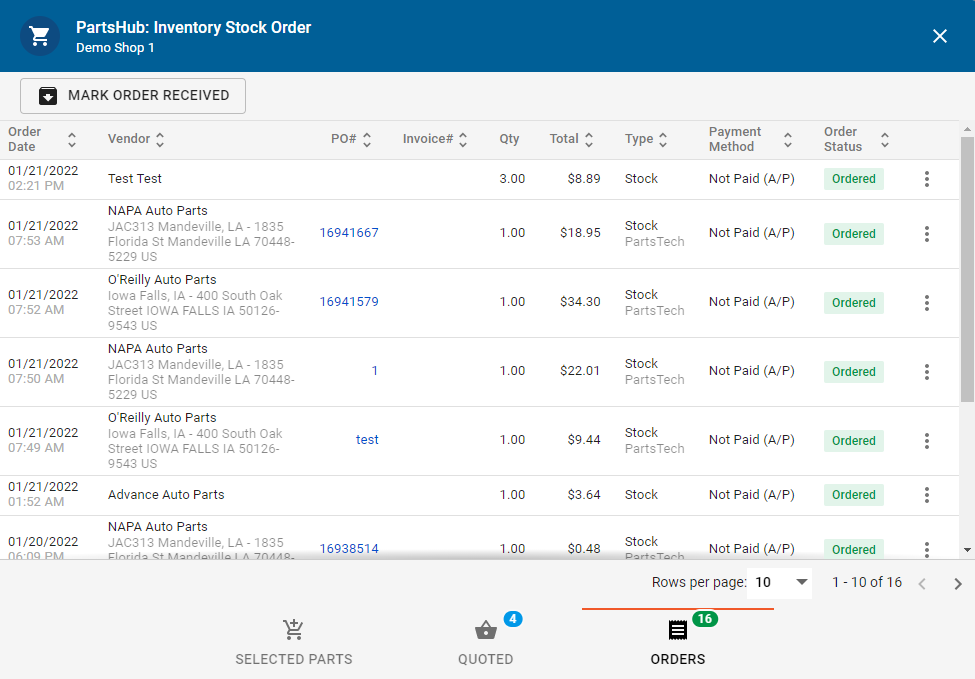
Task: Select the Test Test vendor cell
Action: (x=134, y=178)
